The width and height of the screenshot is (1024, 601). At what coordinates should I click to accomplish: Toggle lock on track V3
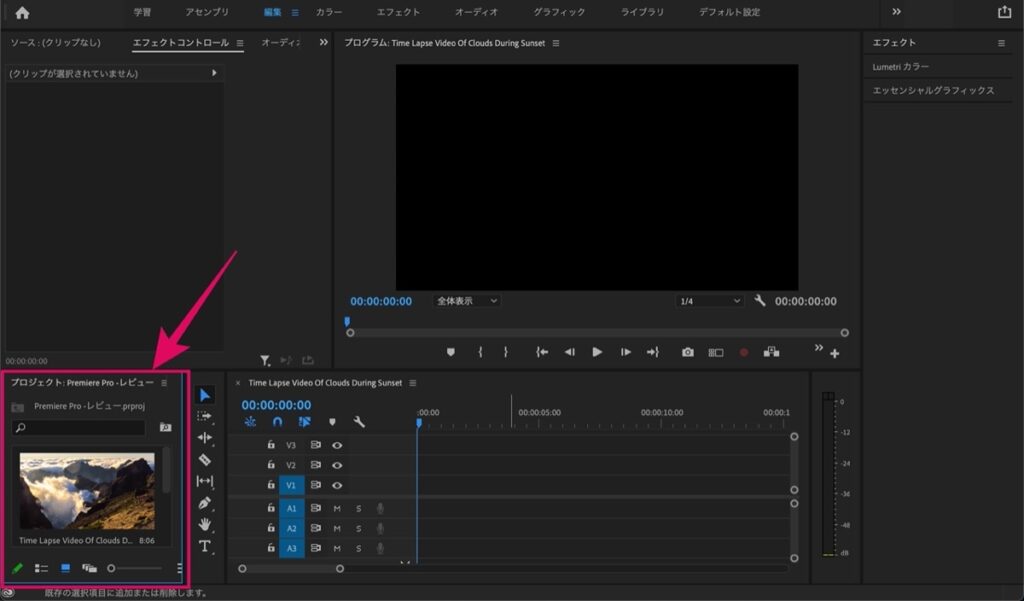(x=271, y=445)
